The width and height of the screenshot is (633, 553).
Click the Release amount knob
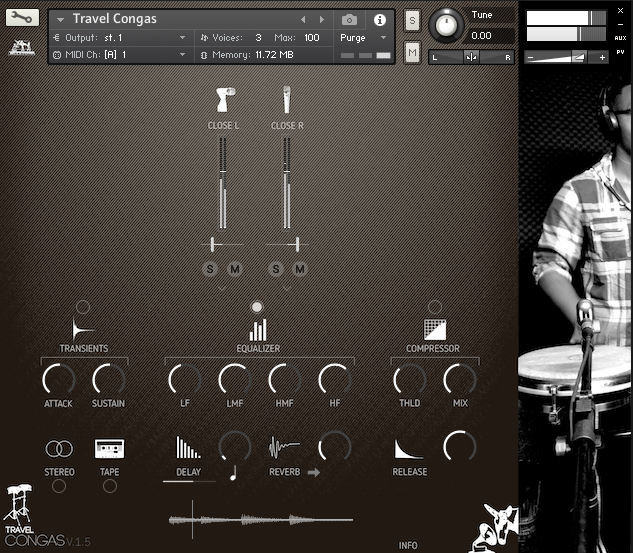pyautogui.click(x=460, y=447)
